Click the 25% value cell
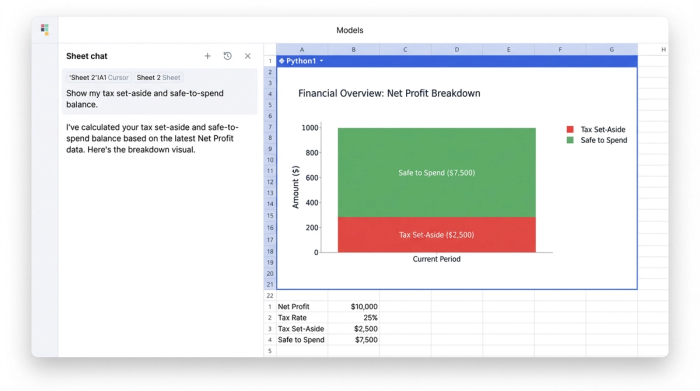Screen dimensions: 700x391 tap(354, 318)
